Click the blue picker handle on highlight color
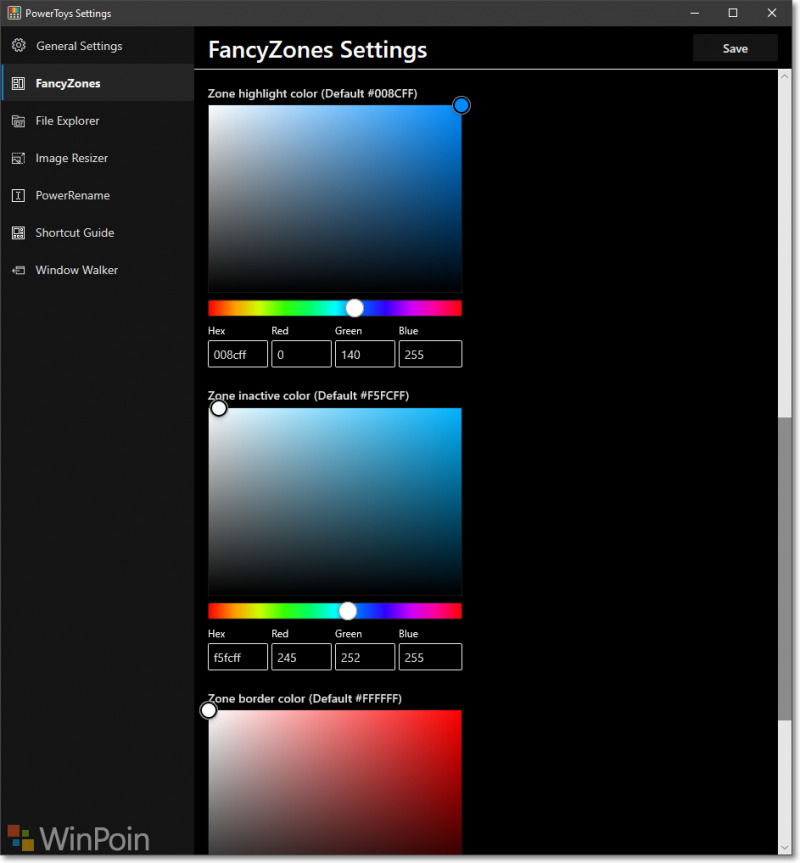The image size is (800, 863). 461,105
